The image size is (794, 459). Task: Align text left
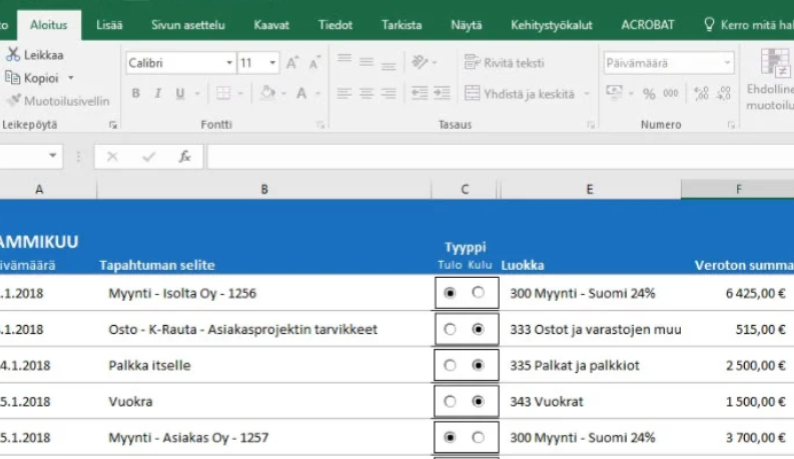[x=344, y=93]
